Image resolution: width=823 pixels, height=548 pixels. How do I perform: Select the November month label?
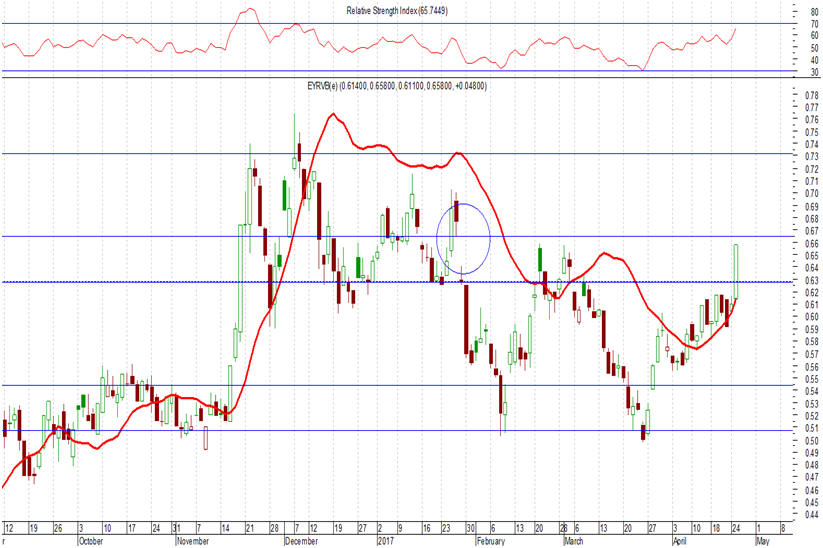[193, 541]
